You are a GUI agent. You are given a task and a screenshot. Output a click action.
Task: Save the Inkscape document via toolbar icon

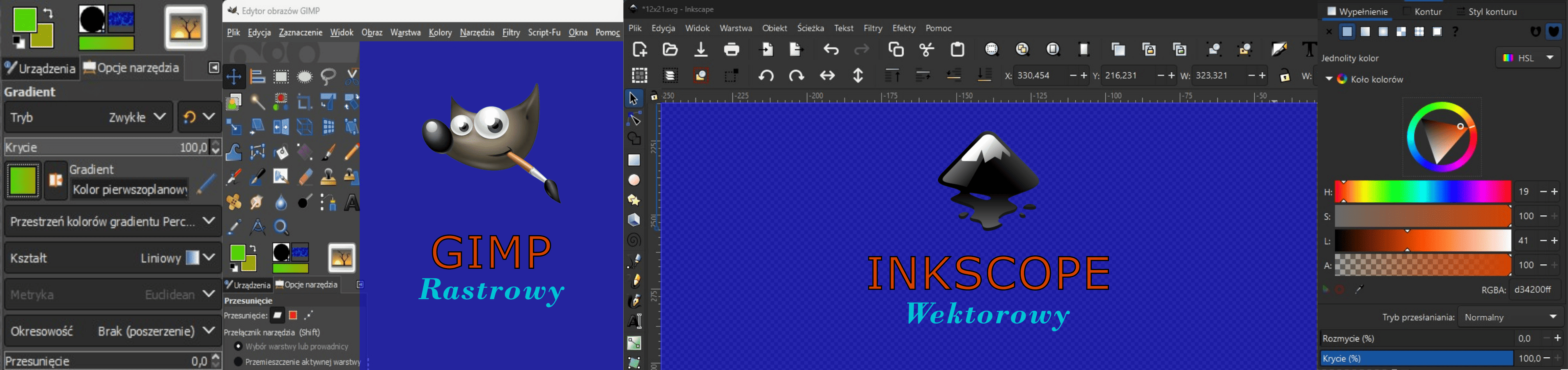701,49
